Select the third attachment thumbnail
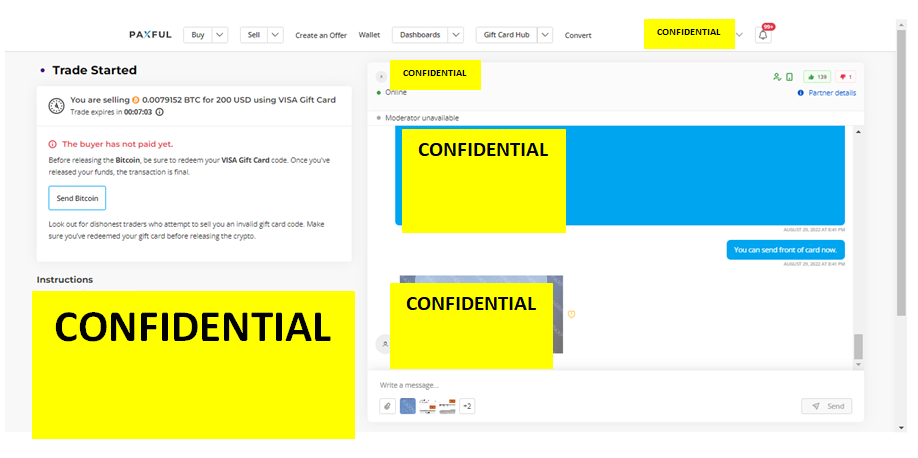The width and height of the screenshot is (918, 458). (447, 406)
